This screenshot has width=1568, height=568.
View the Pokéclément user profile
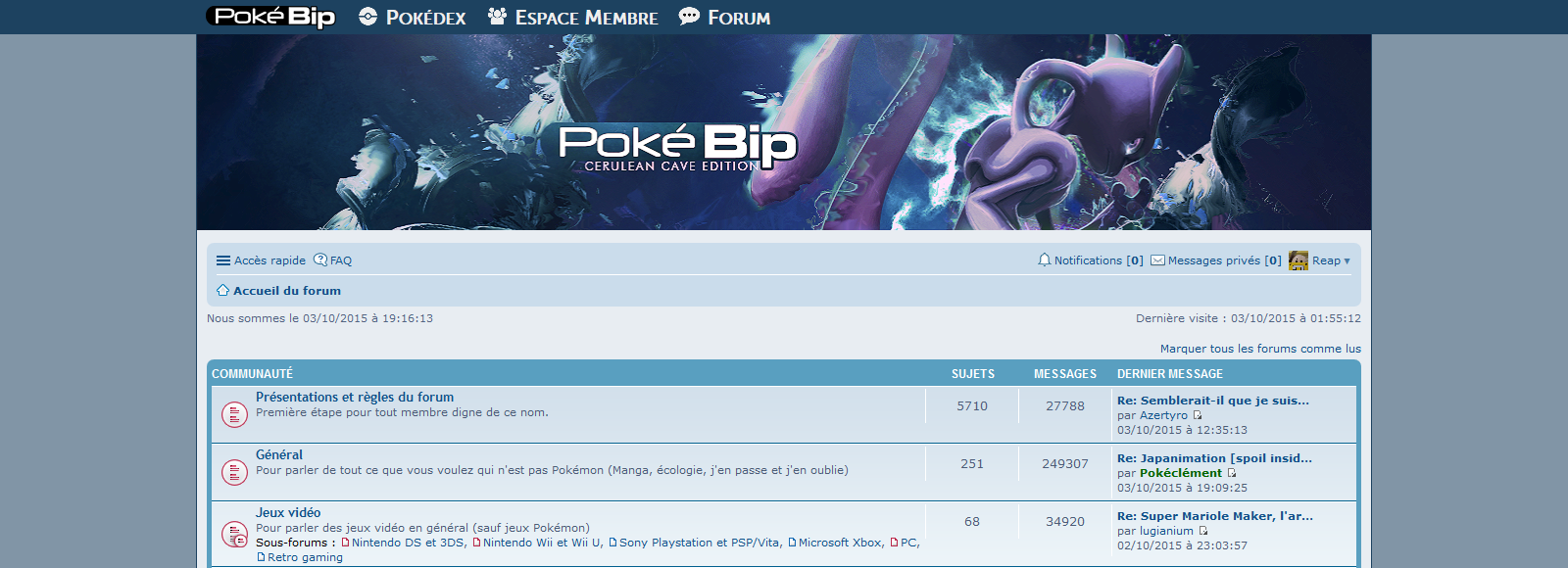point(1181,473)
